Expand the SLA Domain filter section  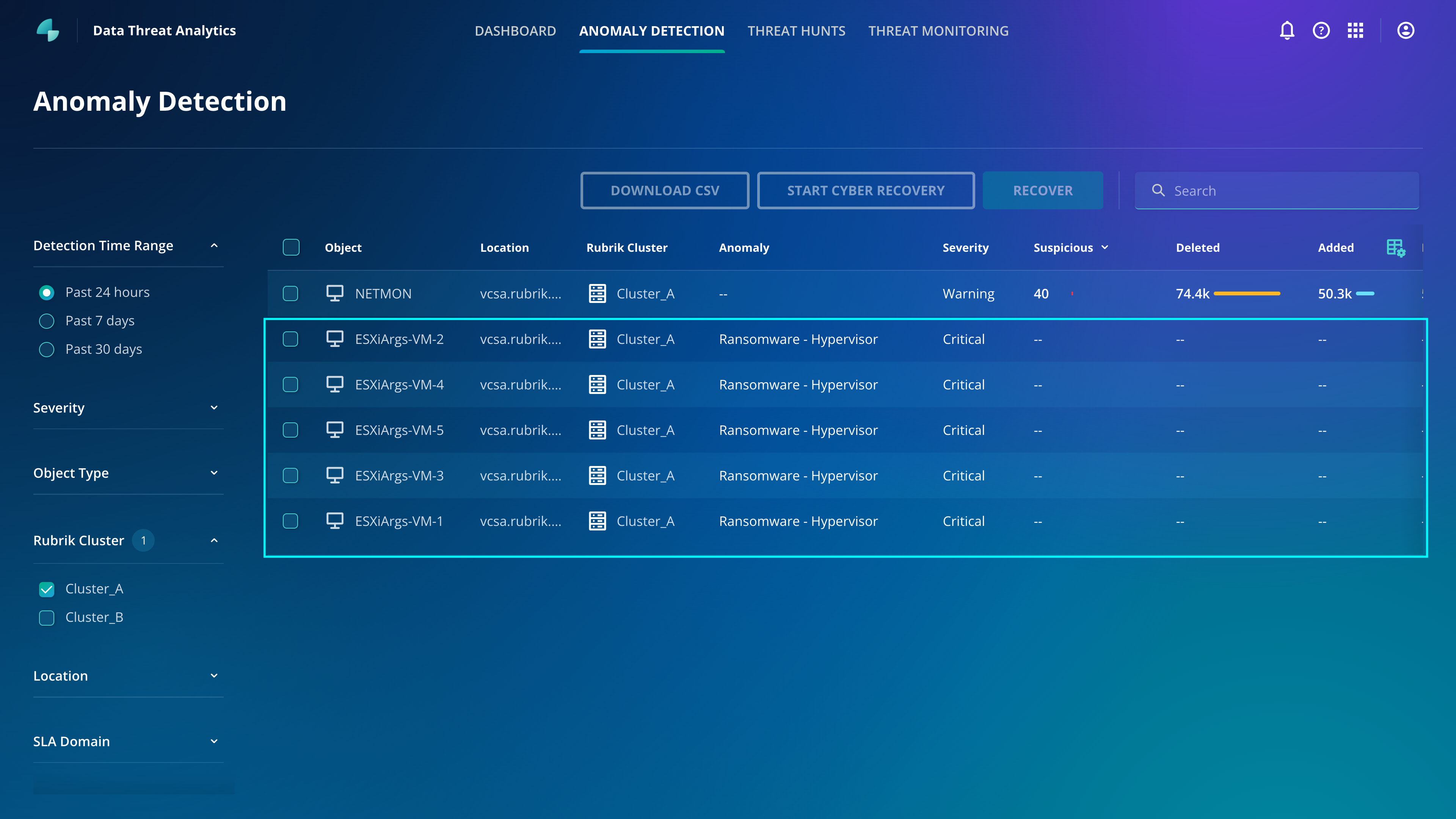[x=214, y=741]
